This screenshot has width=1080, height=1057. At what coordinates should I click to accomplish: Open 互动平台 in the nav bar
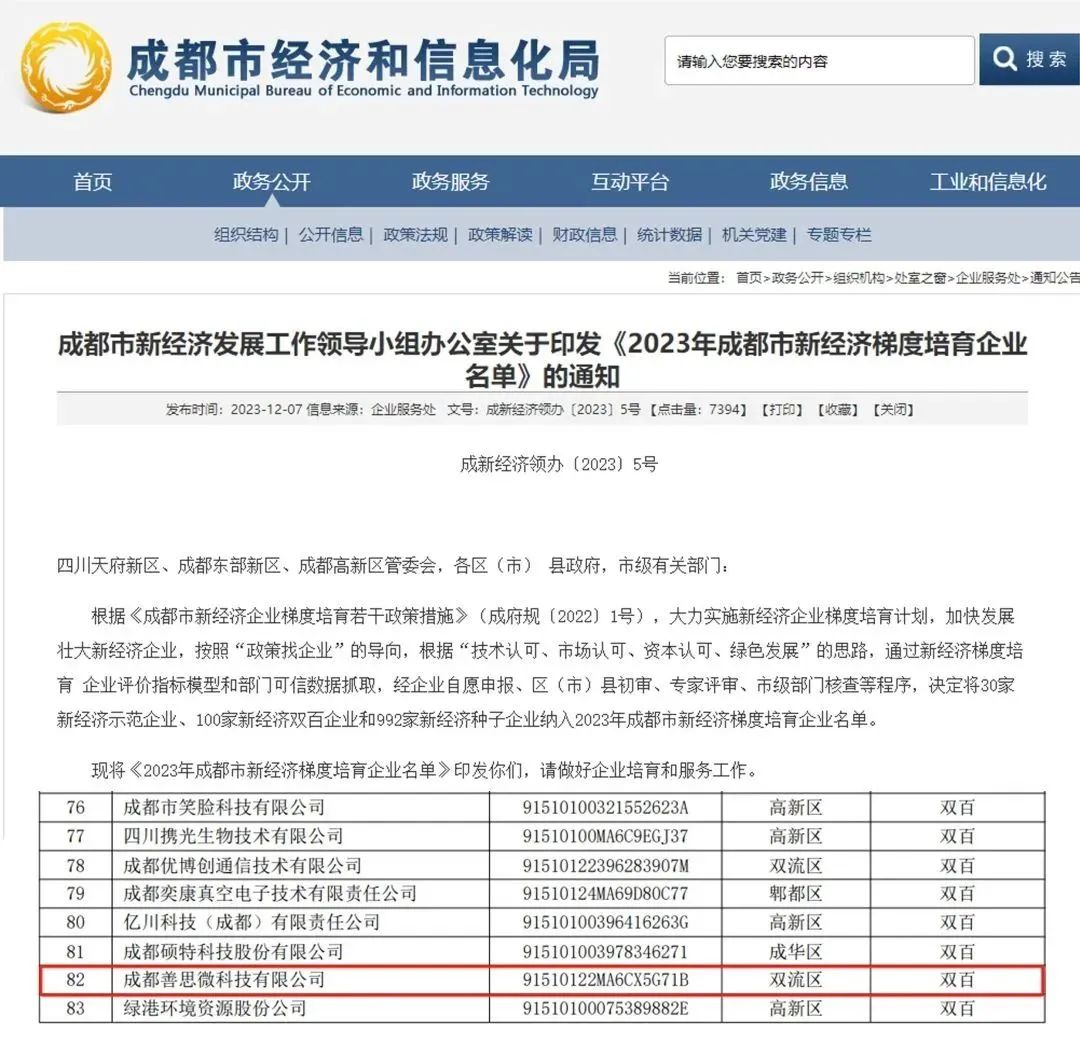click(x=629, y=182)
